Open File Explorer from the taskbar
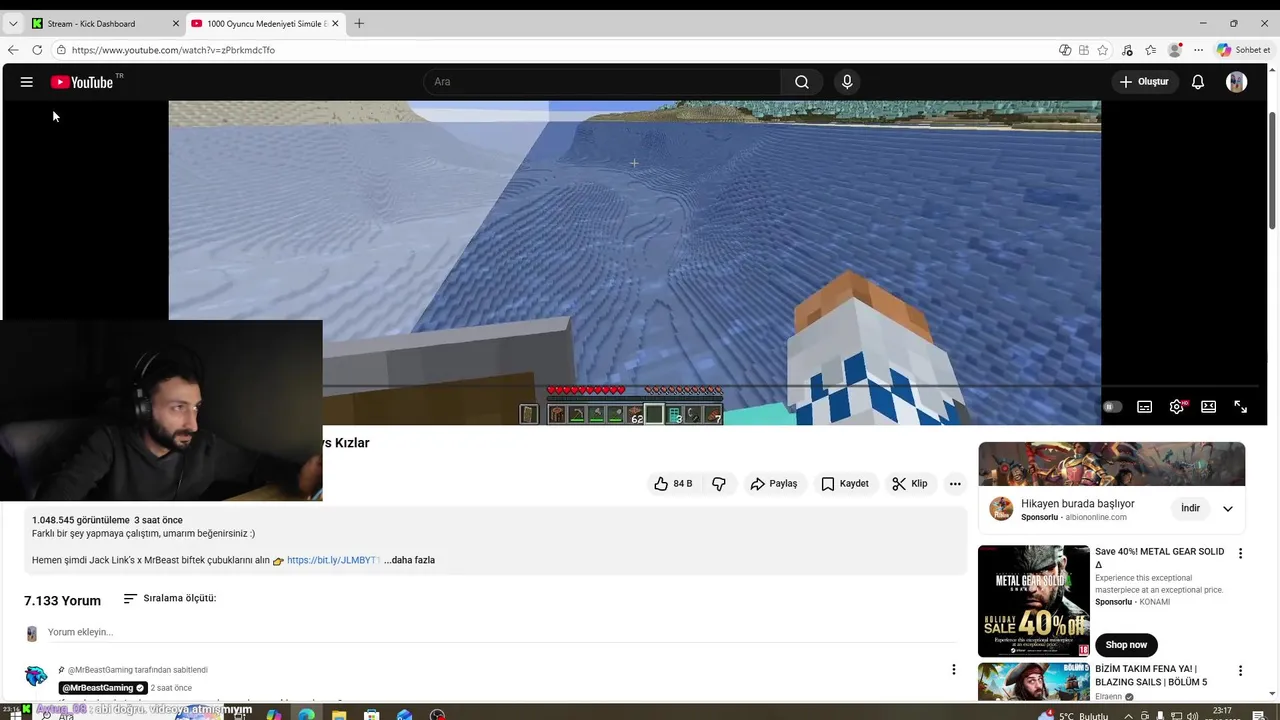The width and height of the screenshot is (1280, 720). (x=339, y=715)
